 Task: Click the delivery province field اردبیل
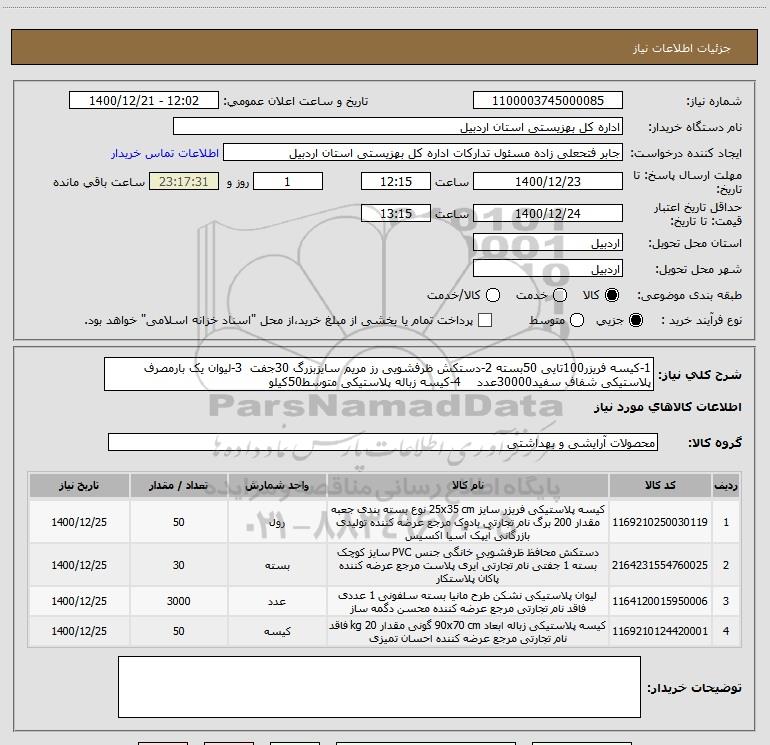click(x=548, y=243)
